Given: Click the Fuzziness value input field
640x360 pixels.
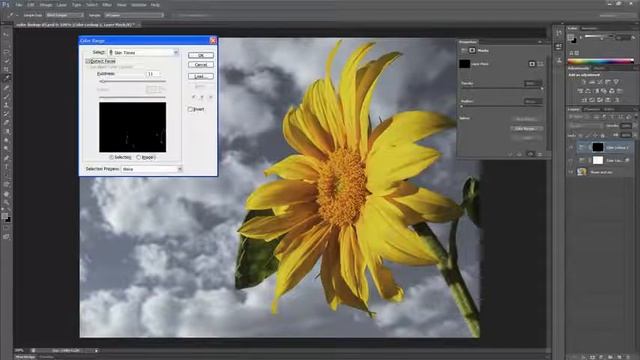Looking at the screenshot, I should point(153,74).
